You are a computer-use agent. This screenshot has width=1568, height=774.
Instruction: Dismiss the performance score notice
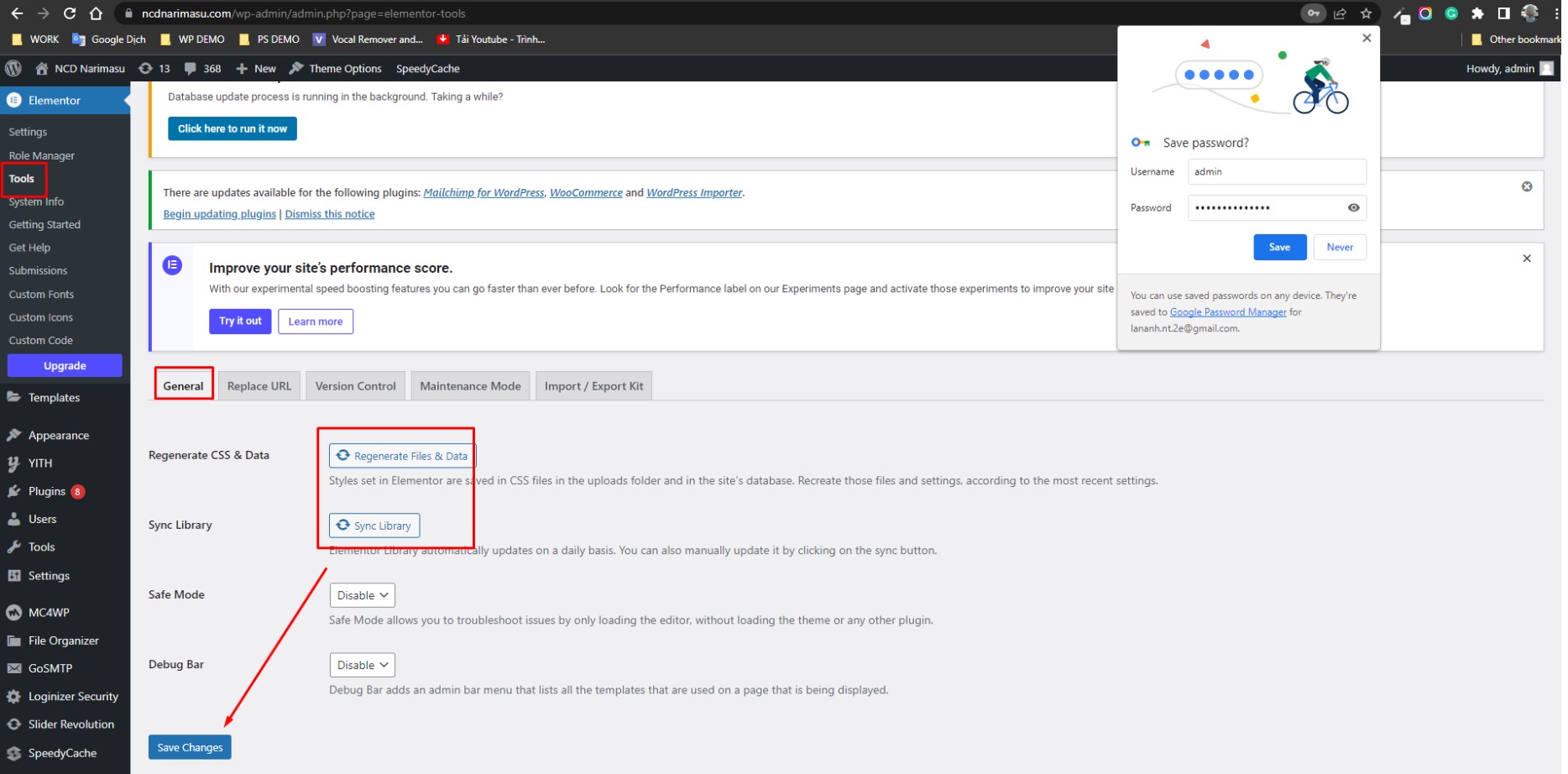1527,259
